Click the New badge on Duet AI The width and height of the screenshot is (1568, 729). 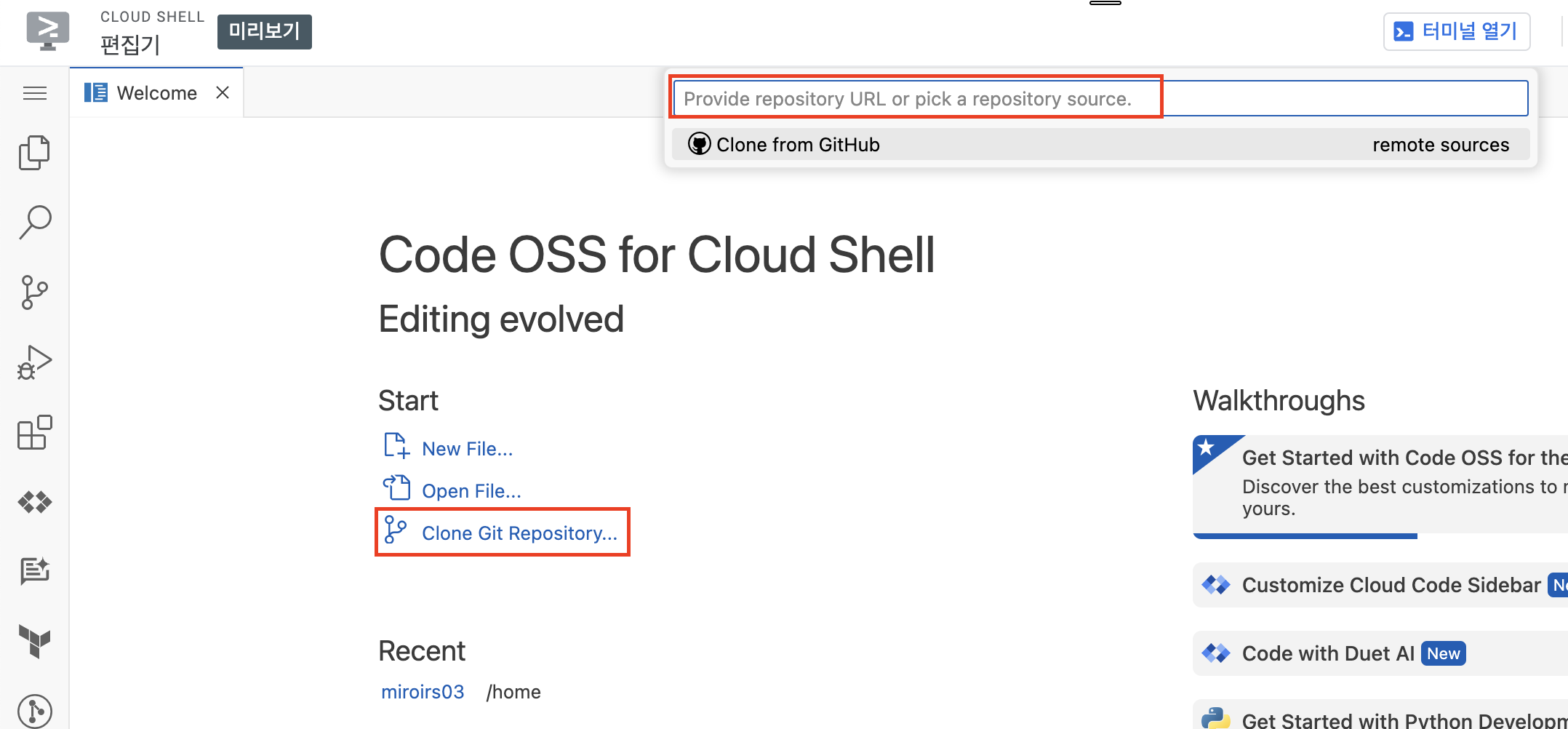(1444, 653)
